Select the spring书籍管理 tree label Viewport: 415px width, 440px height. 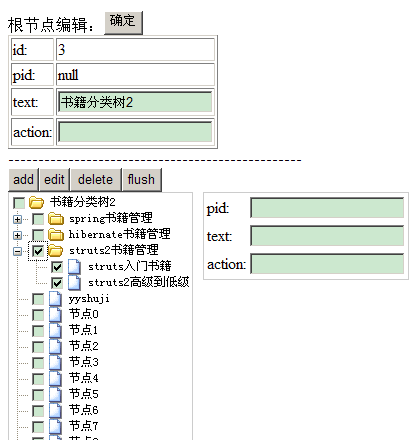111,218
